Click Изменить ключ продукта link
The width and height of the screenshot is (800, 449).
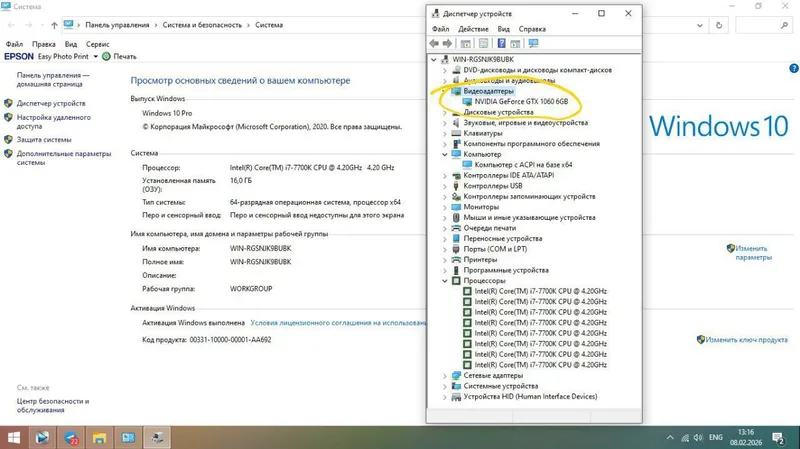pos(746,340)
